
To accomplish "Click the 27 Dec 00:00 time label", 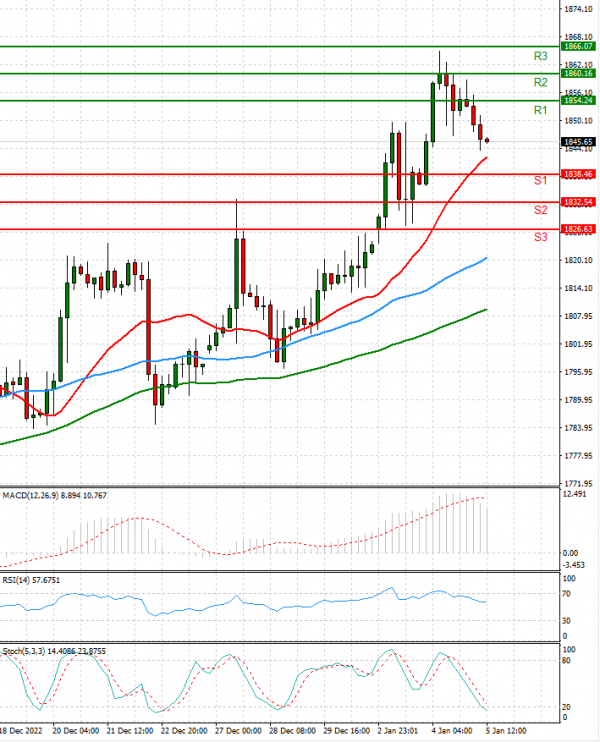I will (x=238, y=731).
